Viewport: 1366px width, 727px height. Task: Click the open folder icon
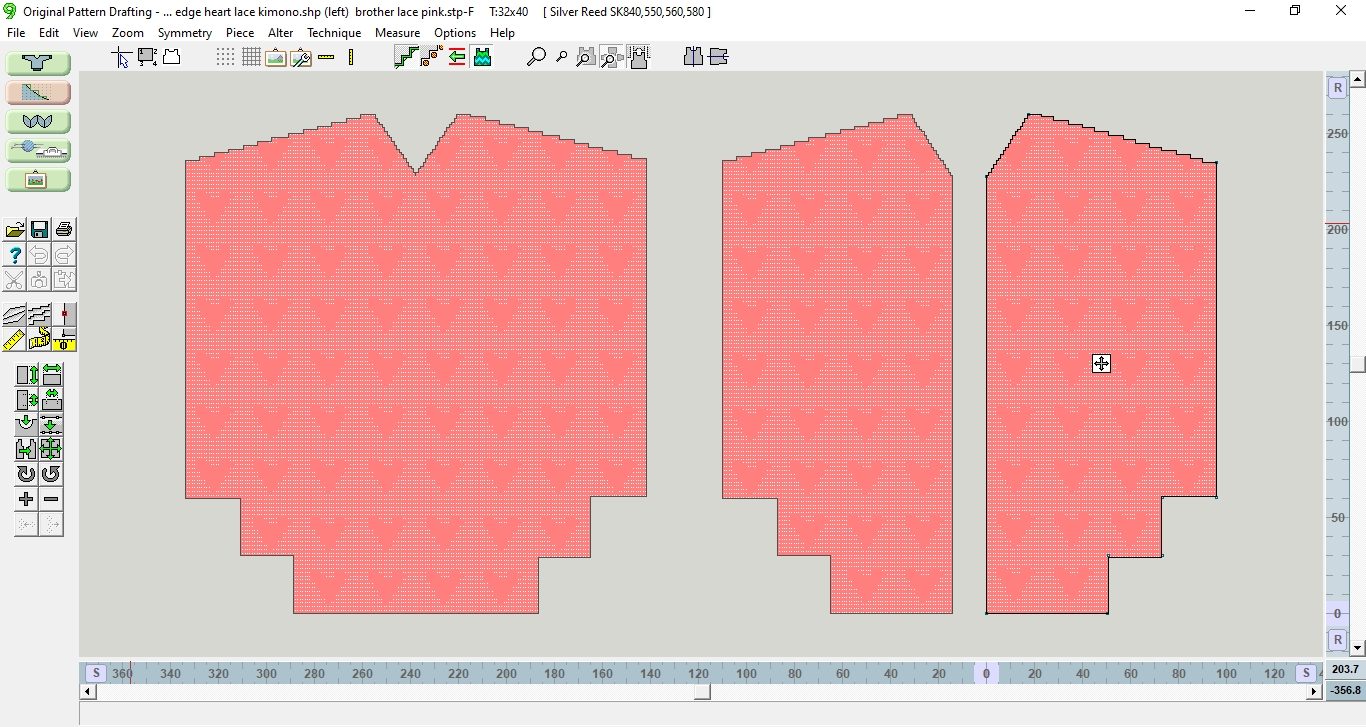pyautogui.click(x=14, y=230)
